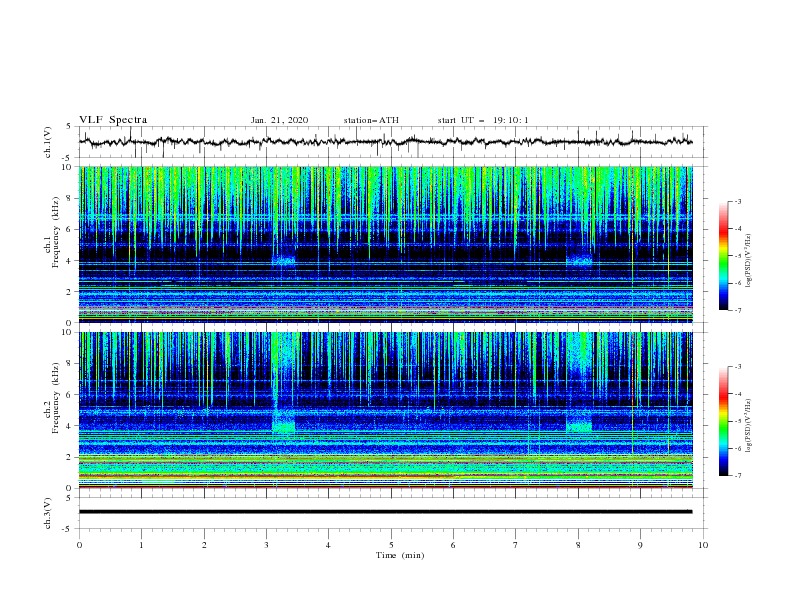Click the time axis tick label "9"

[640, 545]
